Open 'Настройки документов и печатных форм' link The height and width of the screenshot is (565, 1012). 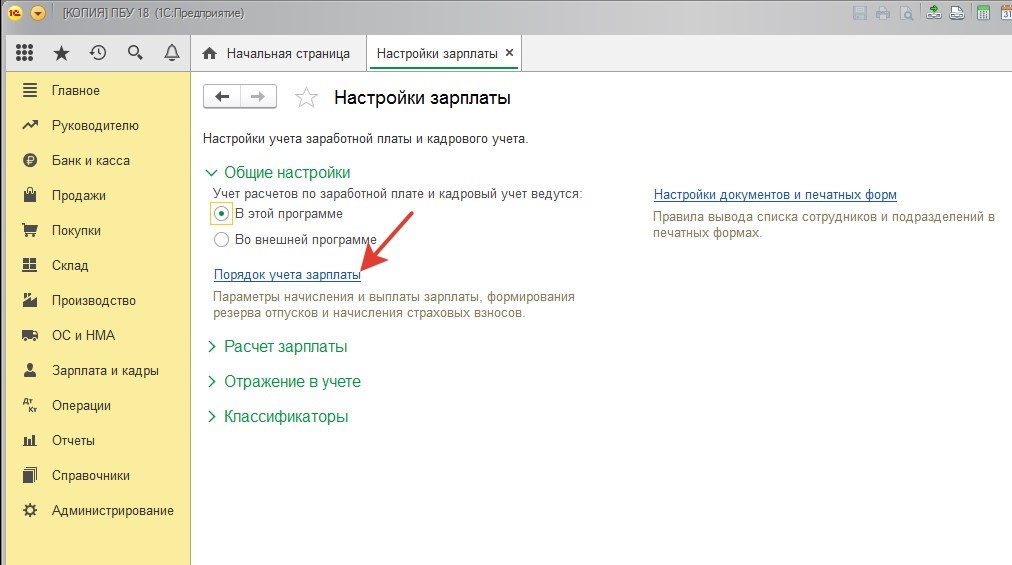pyautogui.click(x=775, y=194)
